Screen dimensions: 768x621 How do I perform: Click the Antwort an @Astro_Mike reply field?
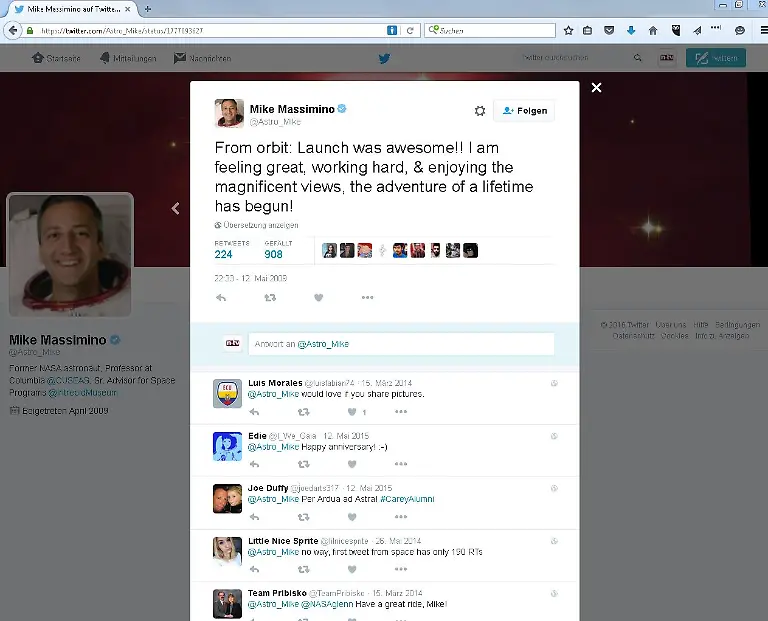click(400, 343)
